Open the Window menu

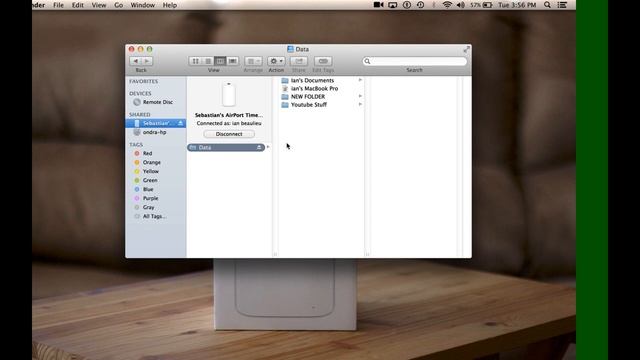[x=142, y=5]
